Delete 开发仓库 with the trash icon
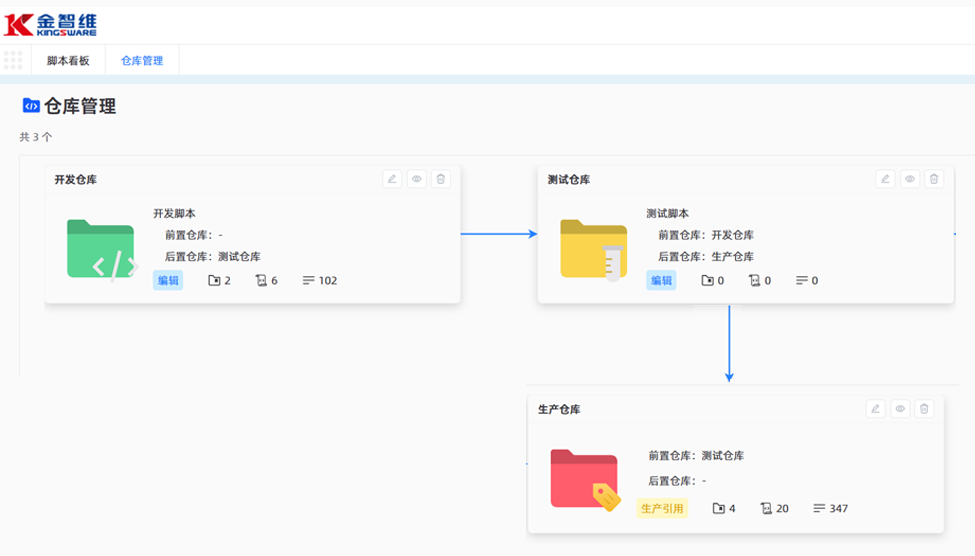This screenshot has height=556, width=975. [441, 179]
